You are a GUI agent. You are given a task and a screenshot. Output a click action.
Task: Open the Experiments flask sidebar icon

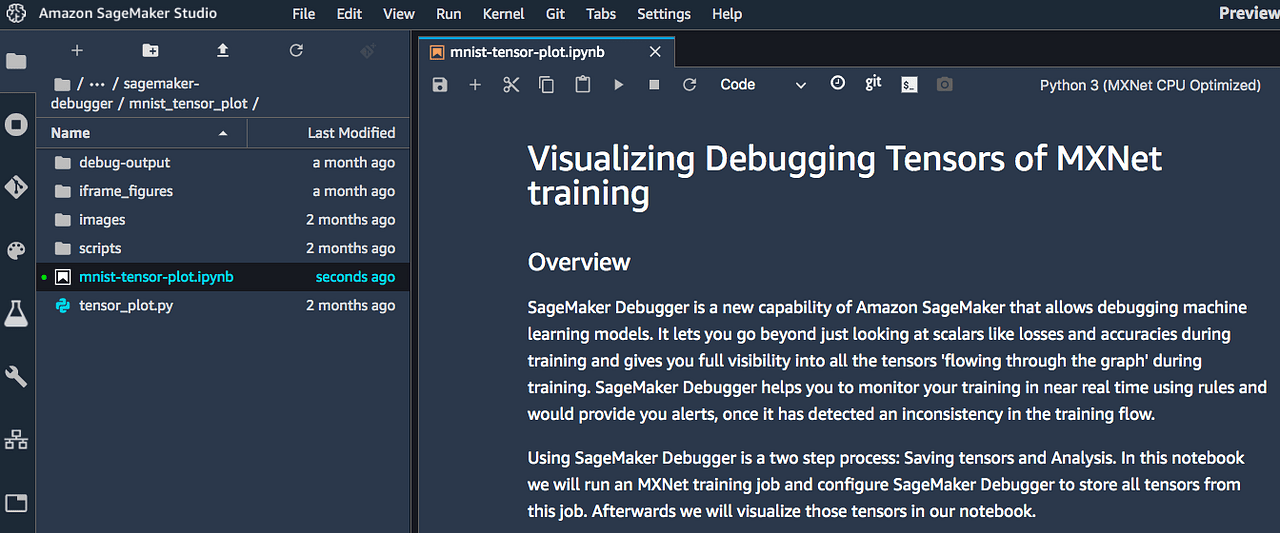click(16, 314)
